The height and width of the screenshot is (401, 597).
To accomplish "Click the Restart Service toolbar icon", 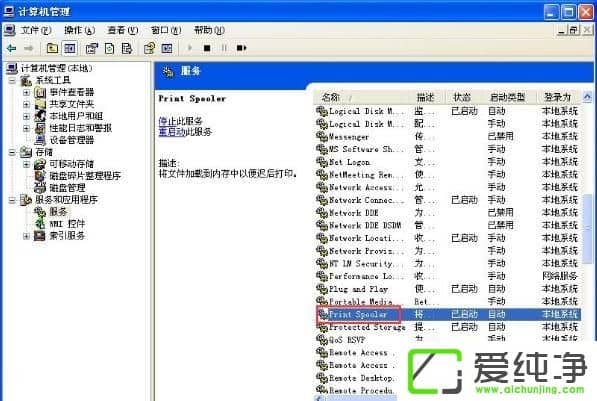I will coord(241,48).
